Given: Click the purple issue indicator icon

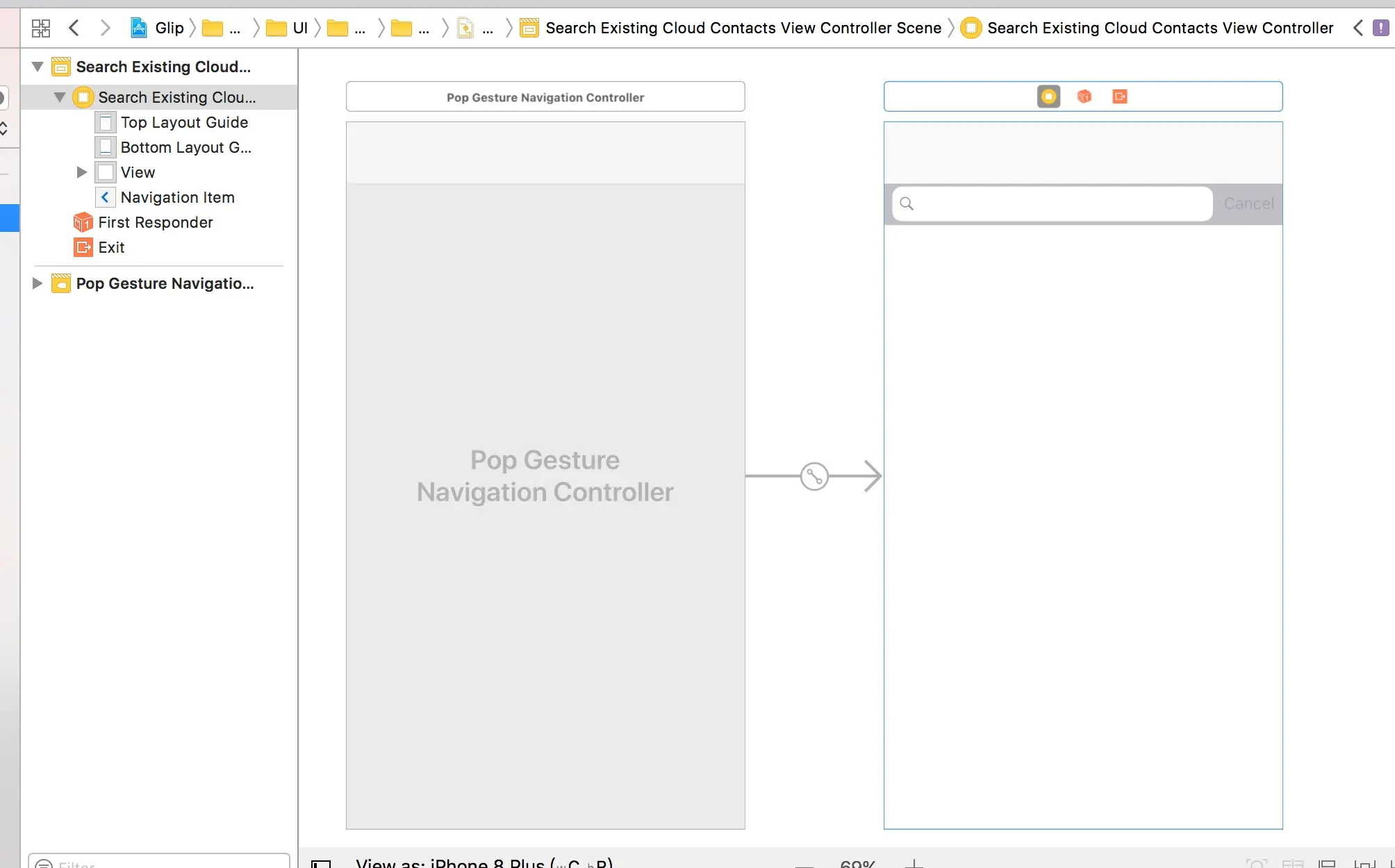Looking at the screenshot, I should [1381, 28].
